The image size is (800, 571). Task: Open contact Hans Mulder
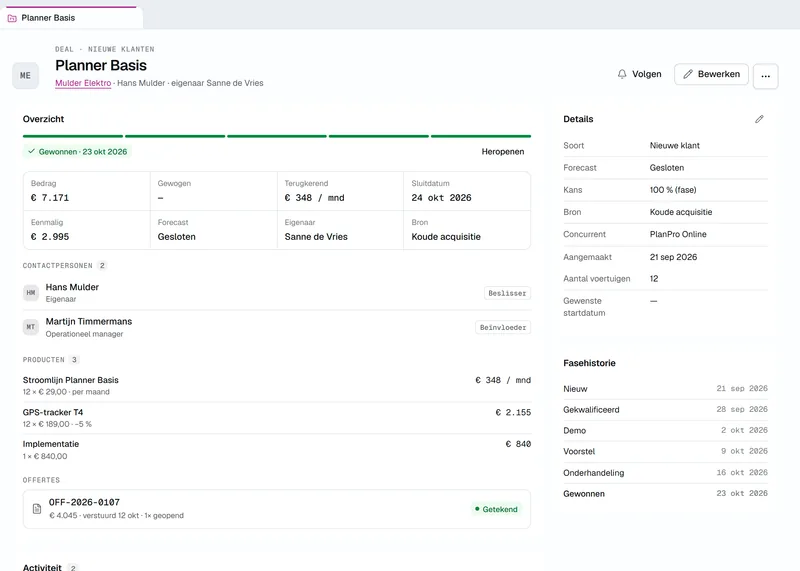[x=72, y=287]
